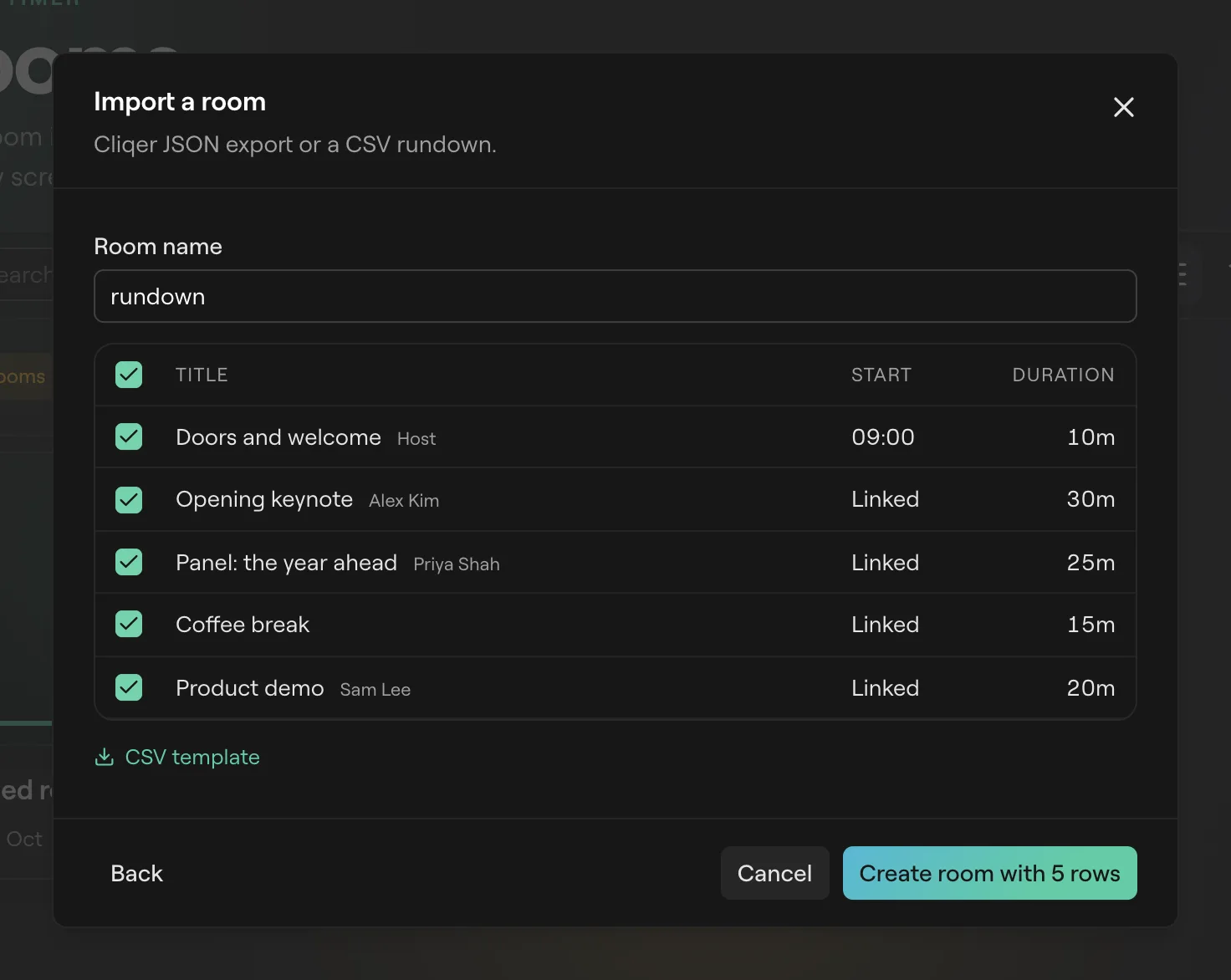Click the Host speaker label
The width and height of the screenshot is (1231, 980).
click(x=416, y=439)
